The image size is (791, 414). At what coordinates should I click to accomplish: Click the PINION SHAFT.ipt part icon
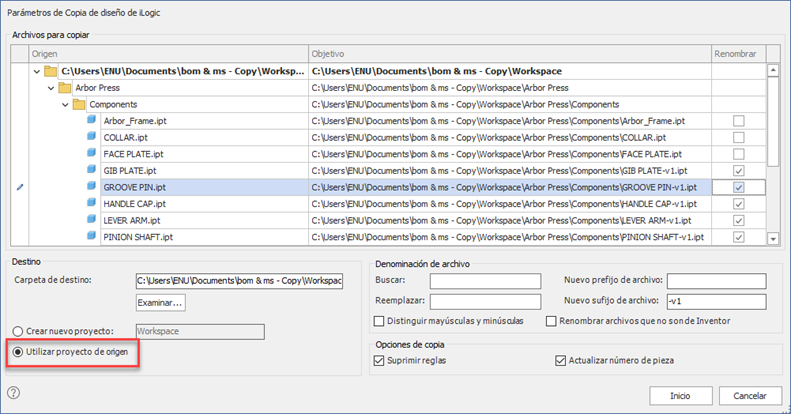tap(92, 237)
